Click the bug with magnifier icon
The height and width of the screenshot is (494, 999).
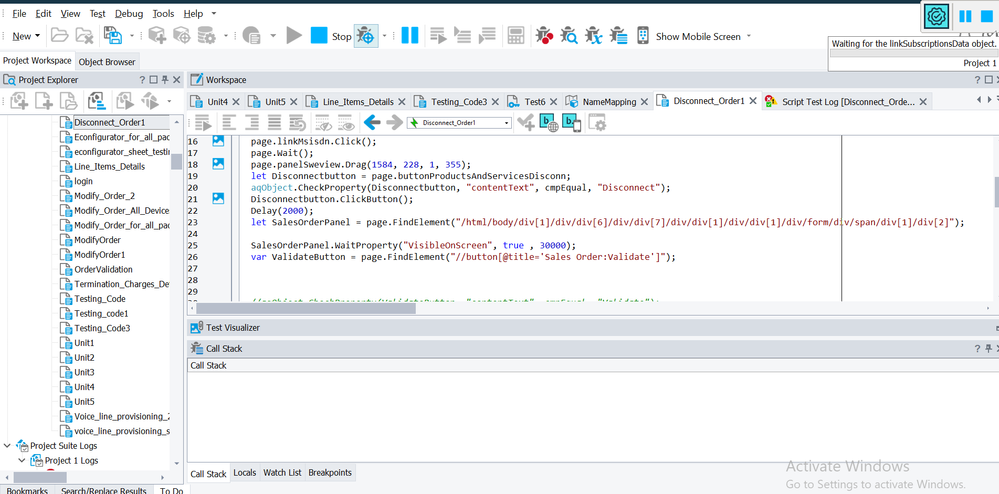coord(569,36)
